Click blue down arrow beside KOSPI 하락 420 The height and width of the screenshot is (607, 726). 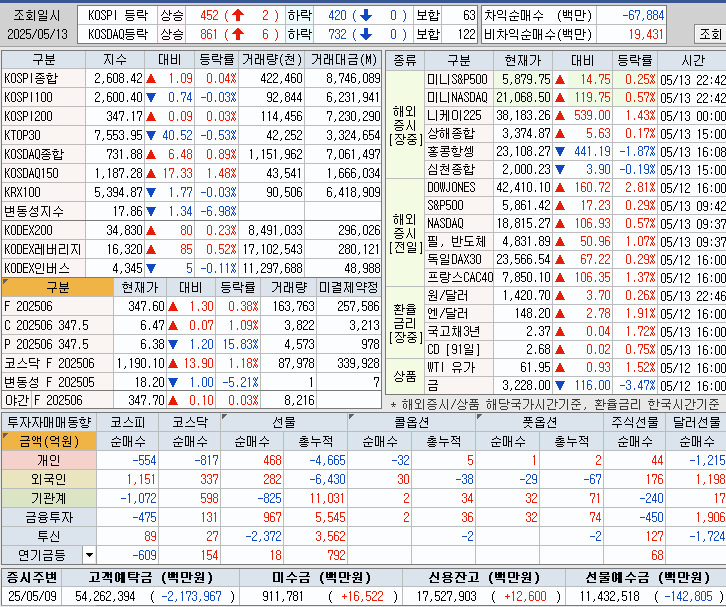coord(366,16)
